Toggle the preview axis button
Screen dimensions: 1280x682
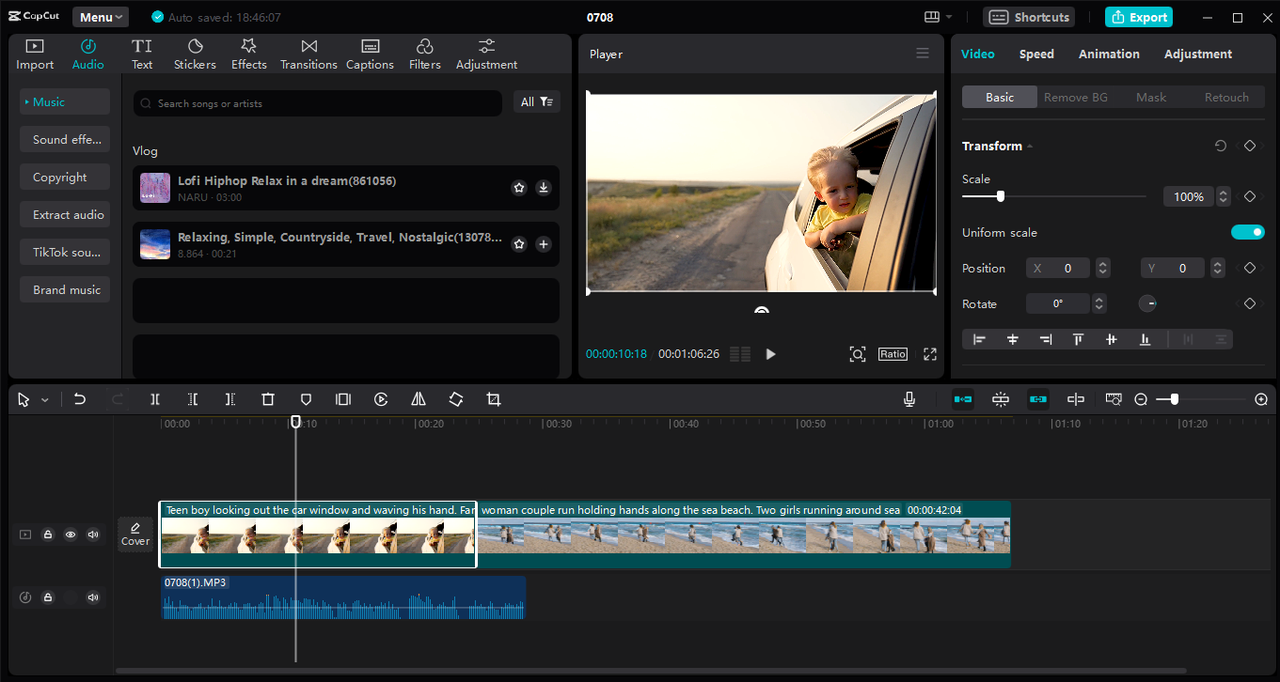tap(1076, 399)
